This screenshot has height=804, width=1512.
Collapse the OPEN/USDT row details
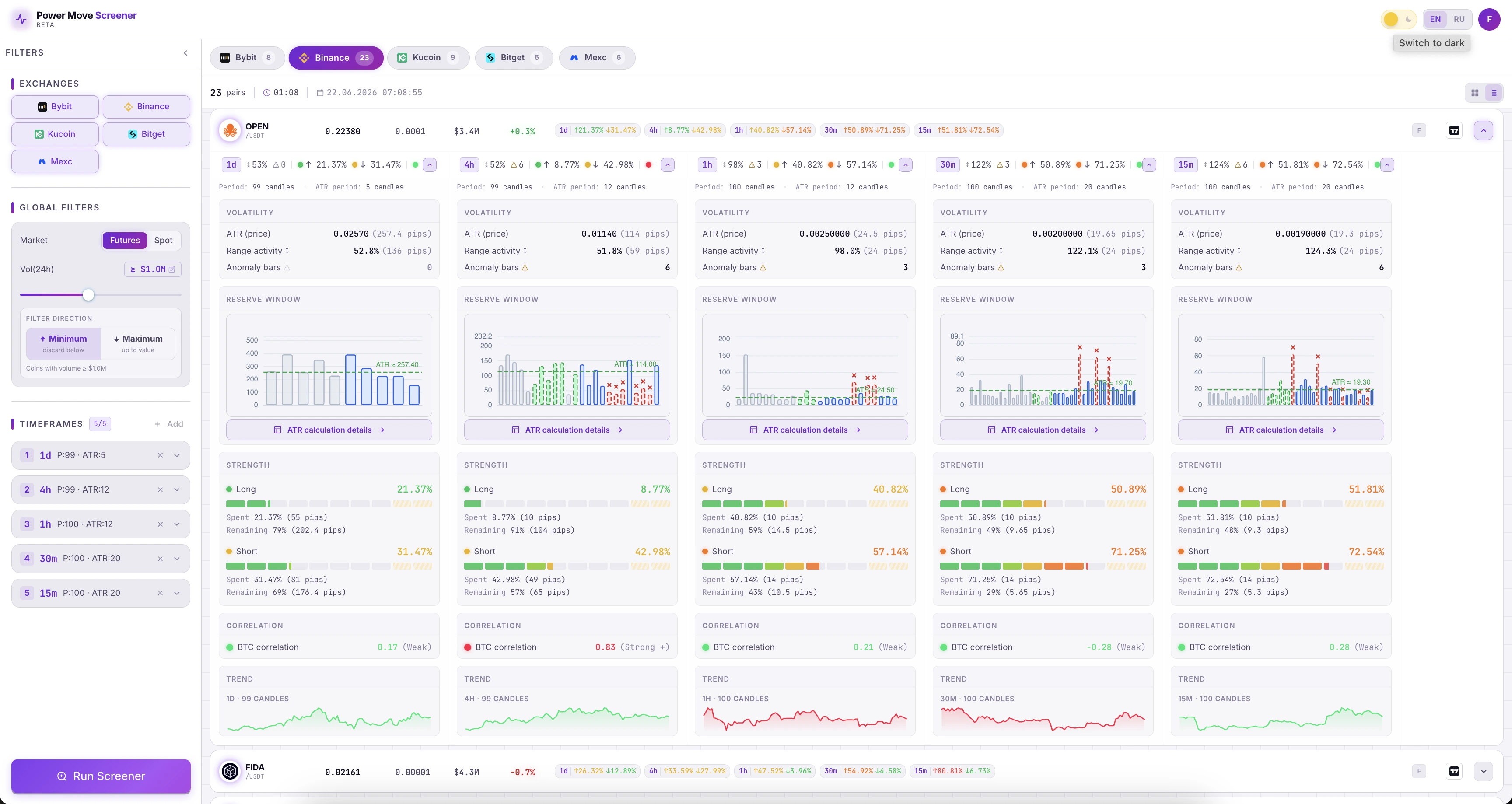[1483, 130]
